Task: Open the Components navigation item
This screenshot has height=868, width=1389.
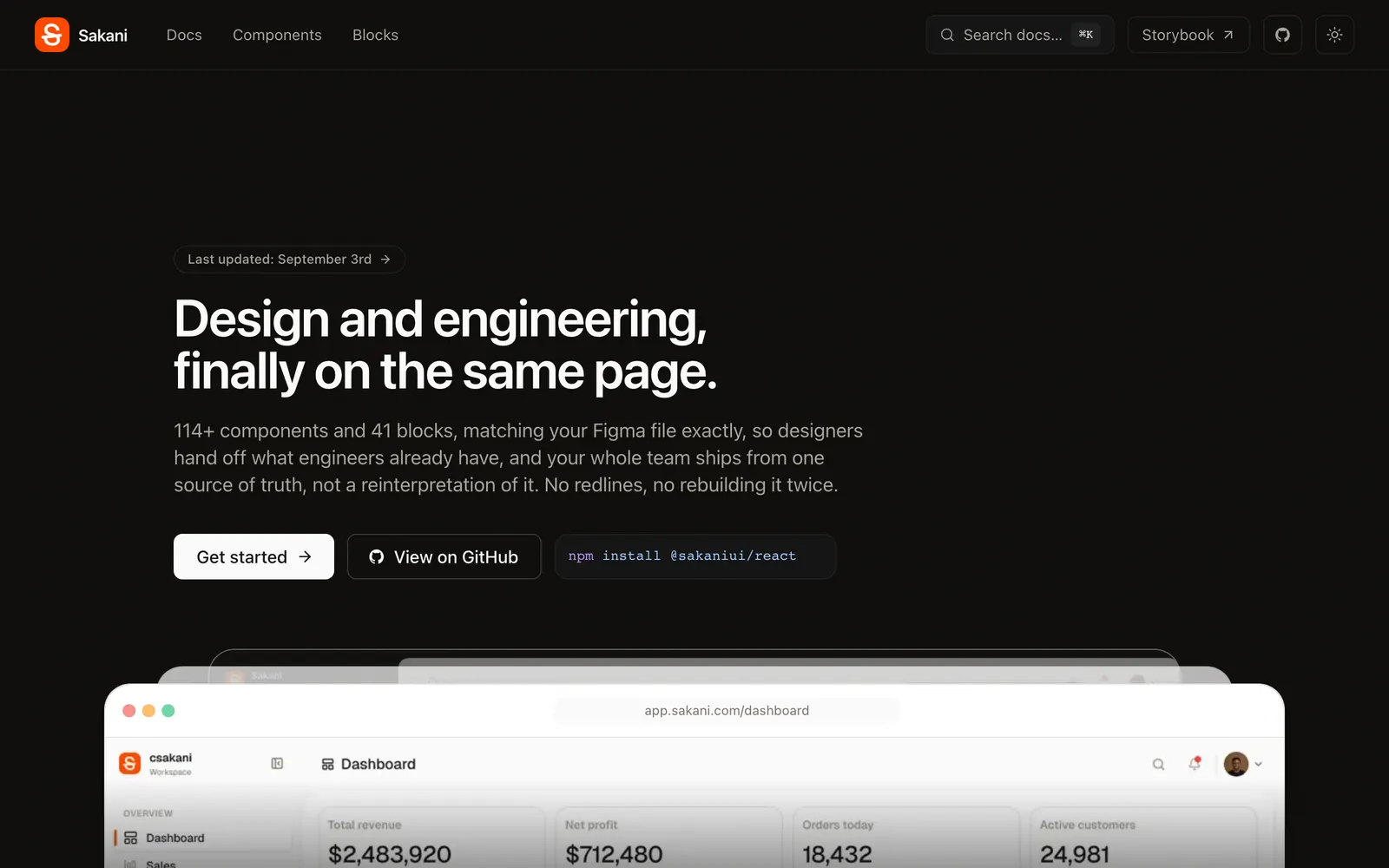Action: tap(277, 35)
